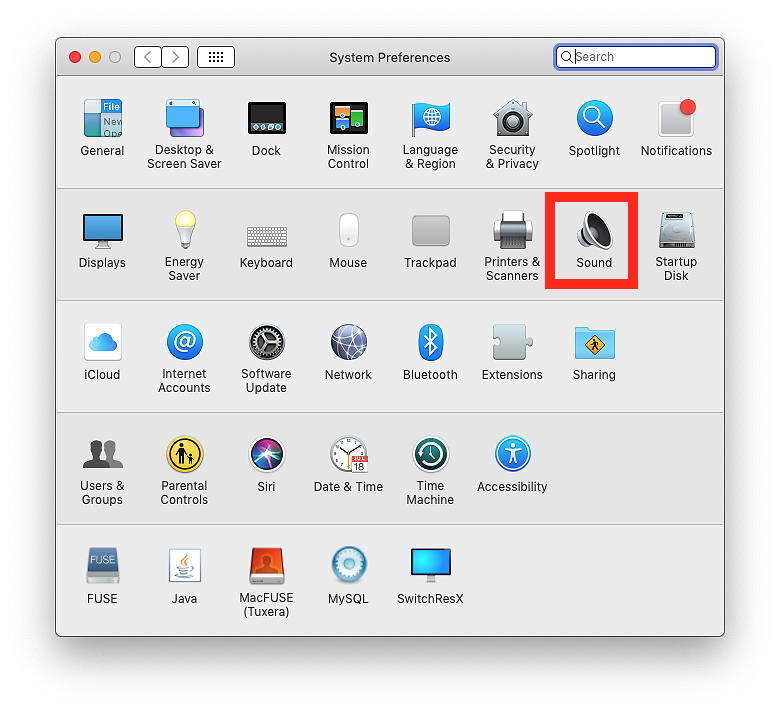Open Language & Region preferences
Viewport: 780px width, 710px height.
(430, 134)
